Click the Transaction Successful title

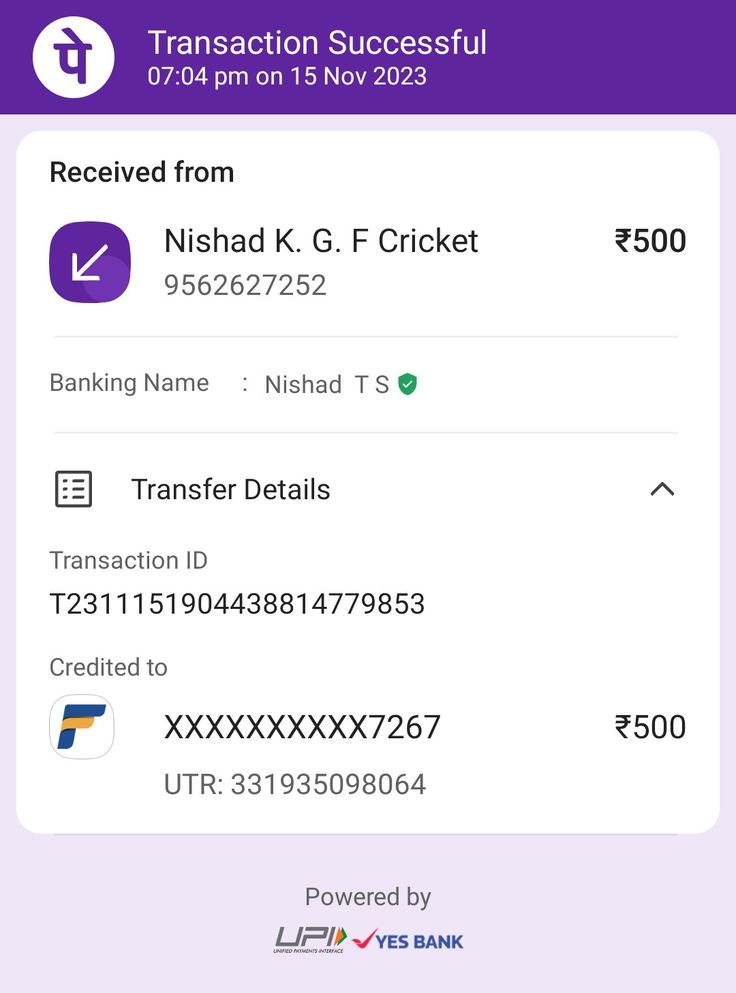pos(317,43)
